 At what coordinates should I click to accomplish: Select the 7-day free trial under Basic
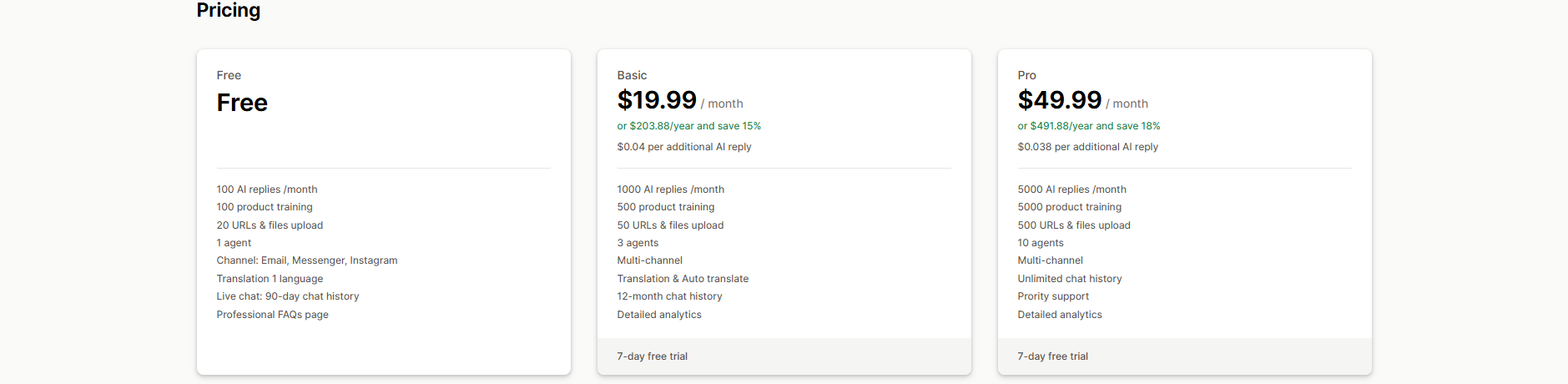[652, 356]
